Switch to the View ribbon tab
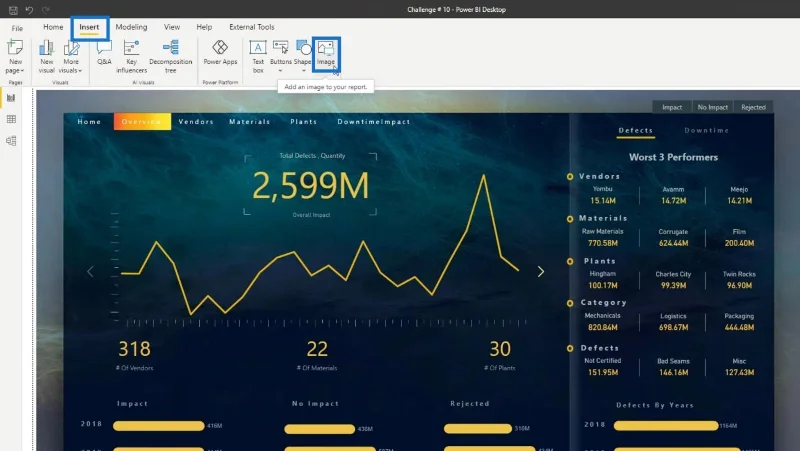The height and width of the screenshot is (451, 800). tap(172, 27)
